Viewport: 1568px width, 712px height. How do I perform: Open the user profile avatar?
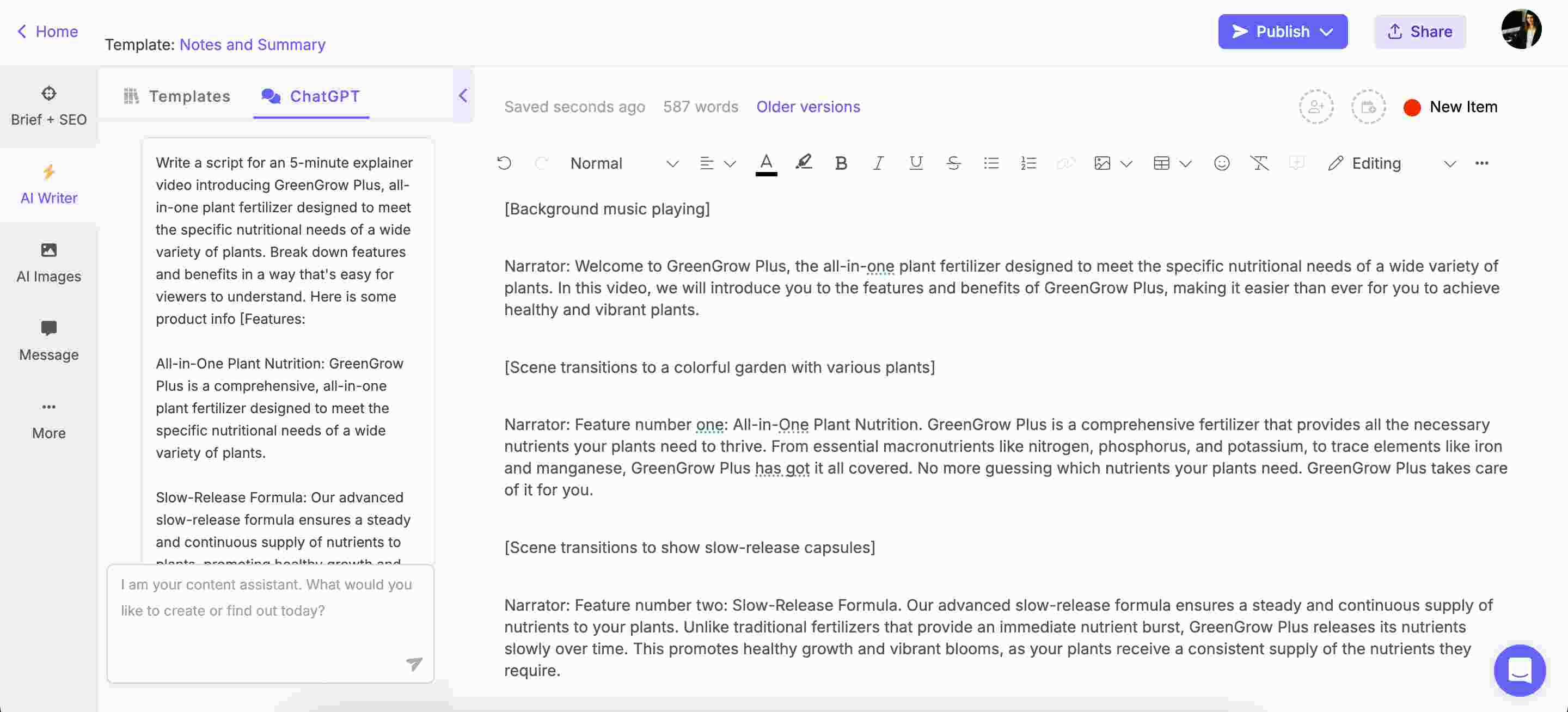click(x=1521, y=29)
